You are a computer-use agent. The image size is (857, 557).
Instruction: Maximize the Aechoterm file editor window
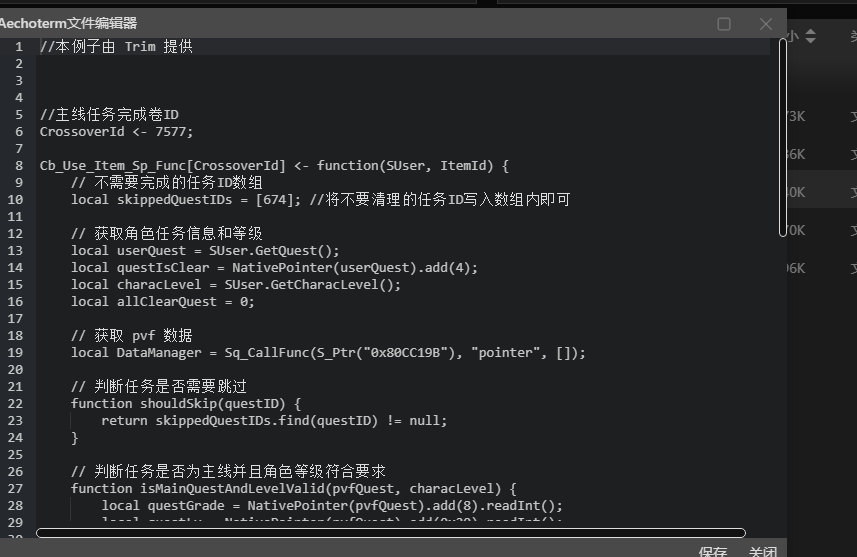click(x=724, y=24)
